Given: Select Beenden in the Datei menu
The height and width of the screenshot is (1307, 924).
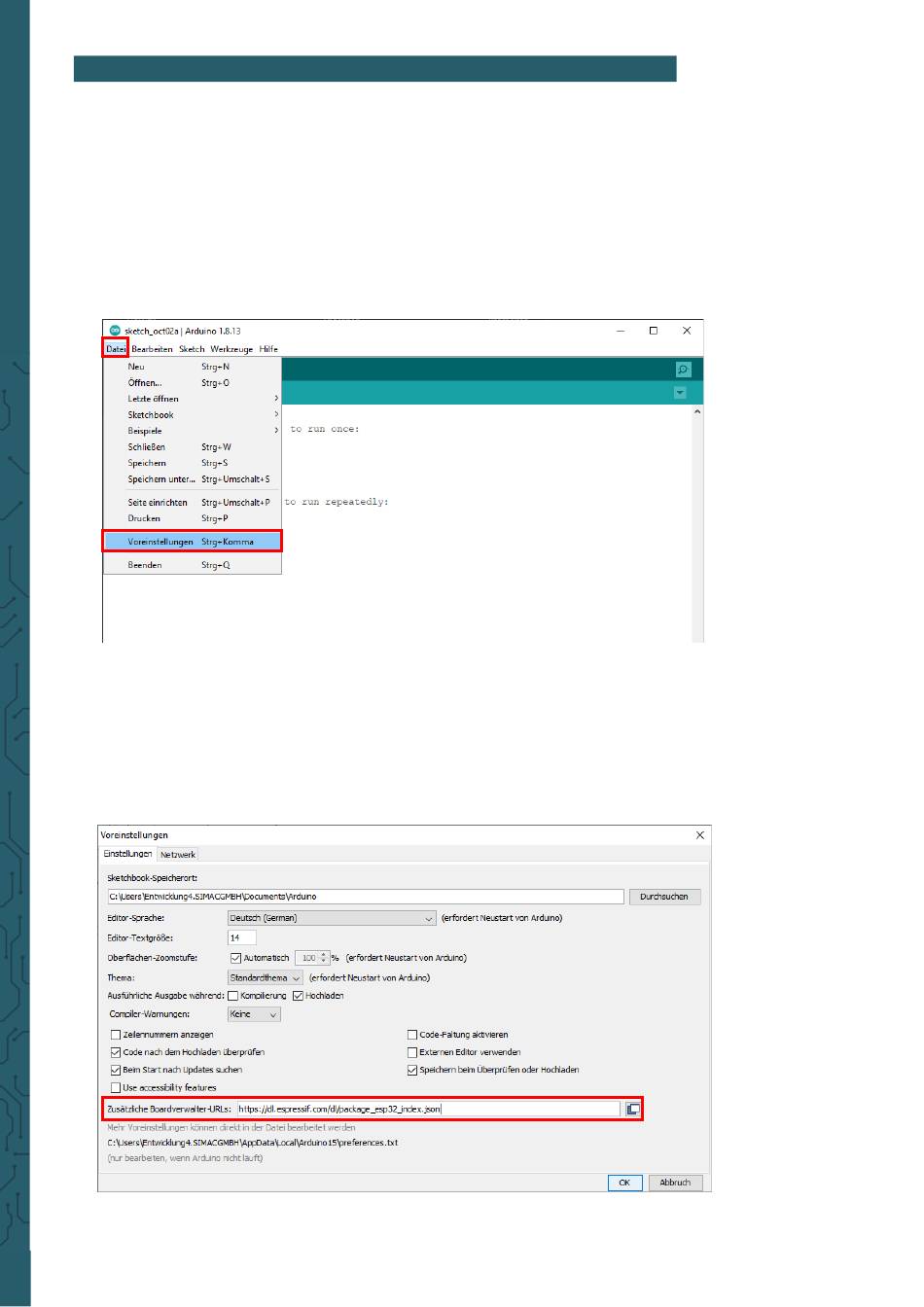Looking at the screenshot, I should (x=192, y=565).
